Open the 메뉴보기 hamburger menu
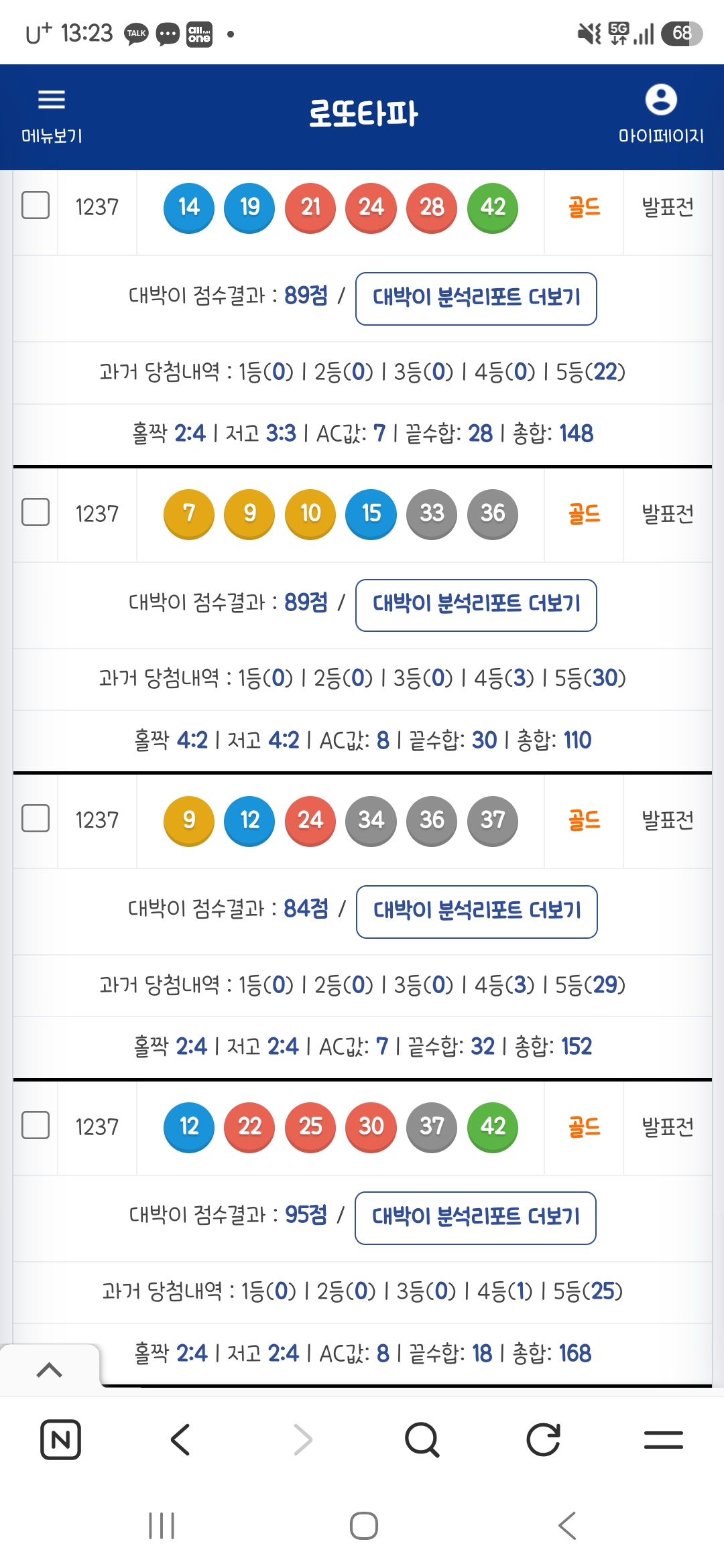The image size is (724, 1568). point(52,115)
